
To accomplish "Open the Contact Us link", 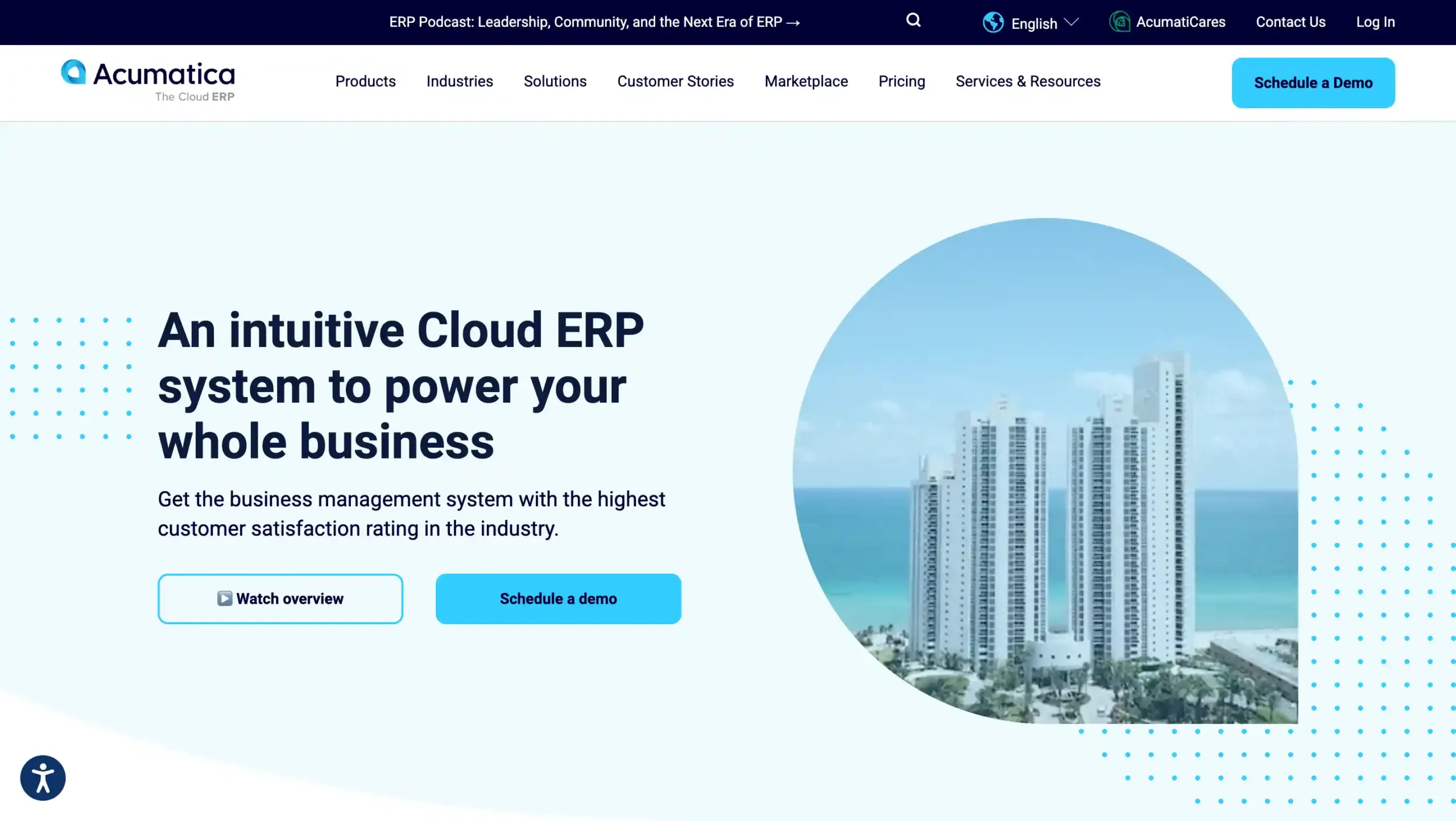I will point(1290,22).
